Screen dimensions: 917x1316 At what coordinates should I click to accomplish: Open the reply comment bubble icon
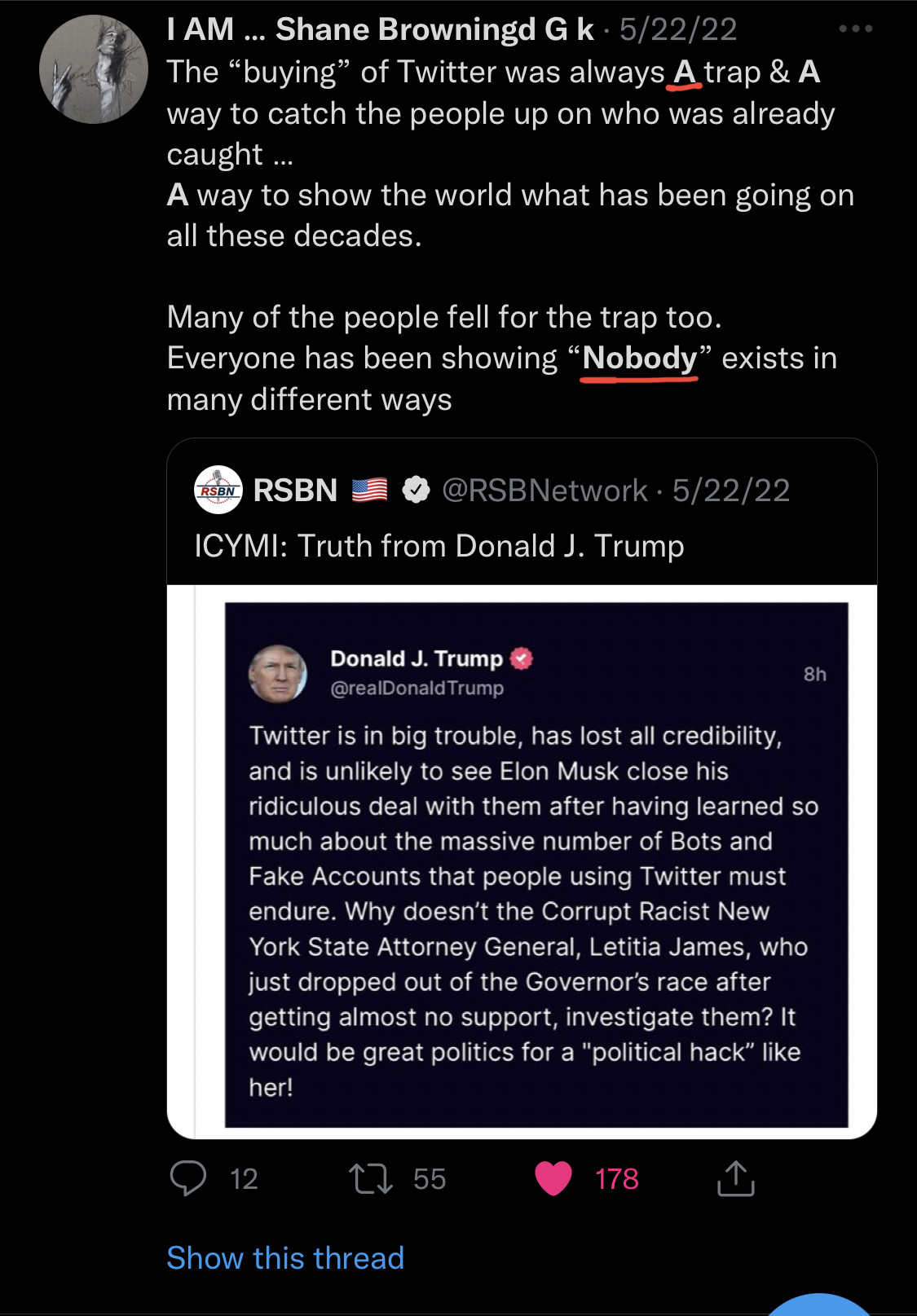(x=187, y=1178)
